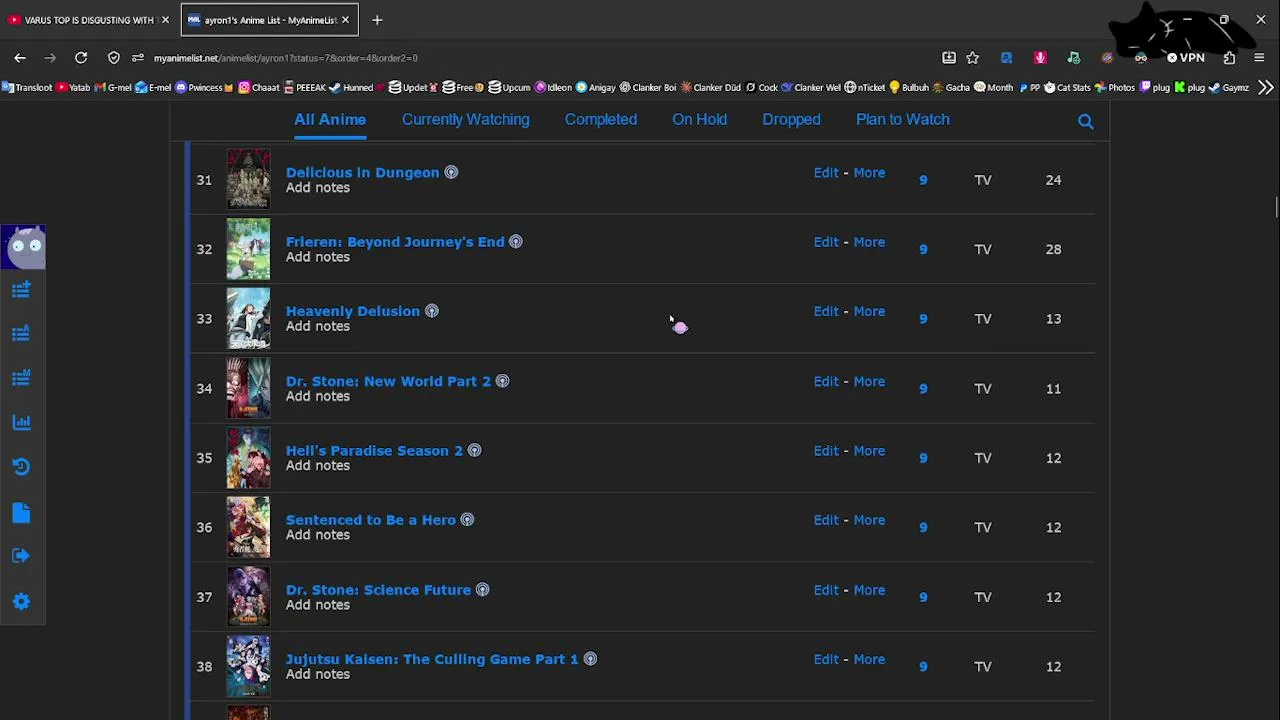Click the shield icon in address bar
1280x720 pixels.
pyautogui.click(x=114, y=58)
